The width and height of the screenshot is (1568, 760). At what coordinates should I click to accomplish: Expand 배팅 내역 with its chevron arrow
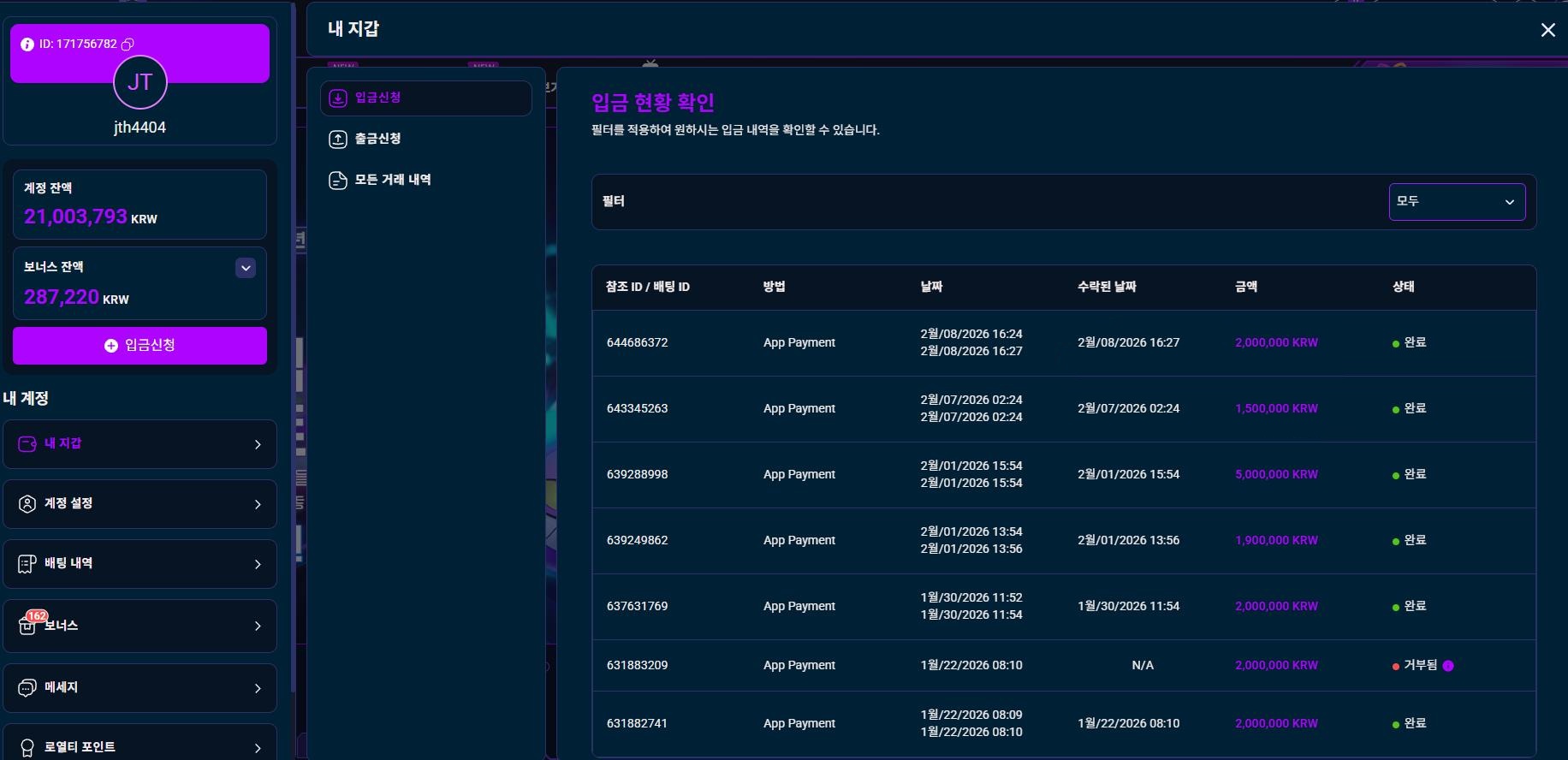258,565
